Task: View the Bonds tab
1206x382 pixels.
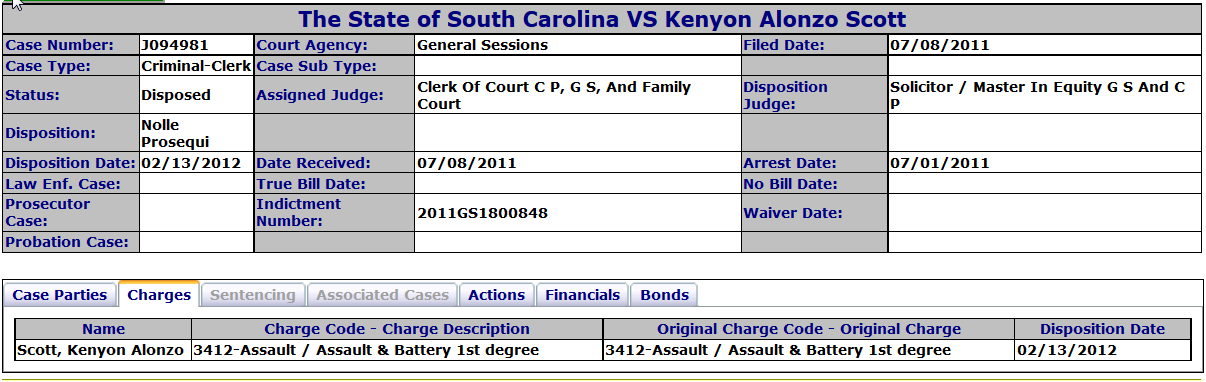Action: pos(664,295)
